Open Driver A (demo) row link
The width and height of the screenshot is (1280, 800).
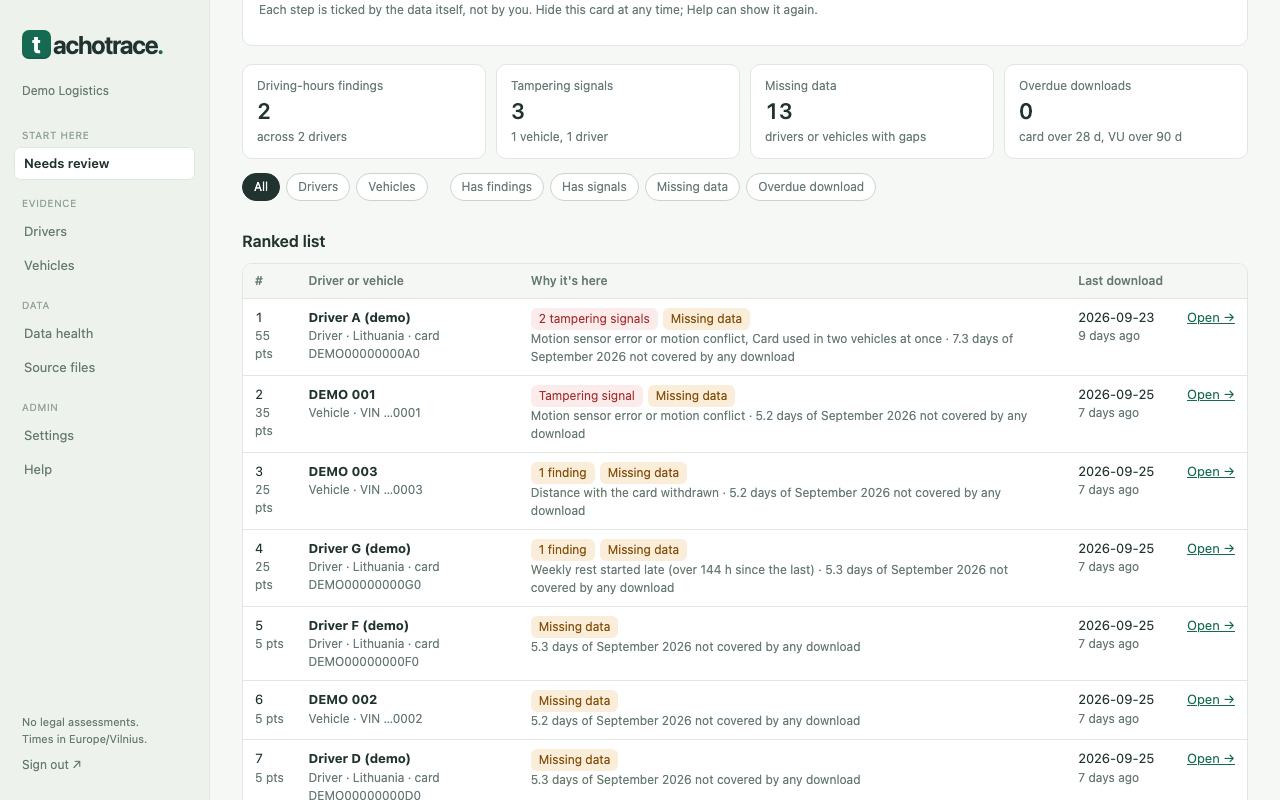(1210, 318)
